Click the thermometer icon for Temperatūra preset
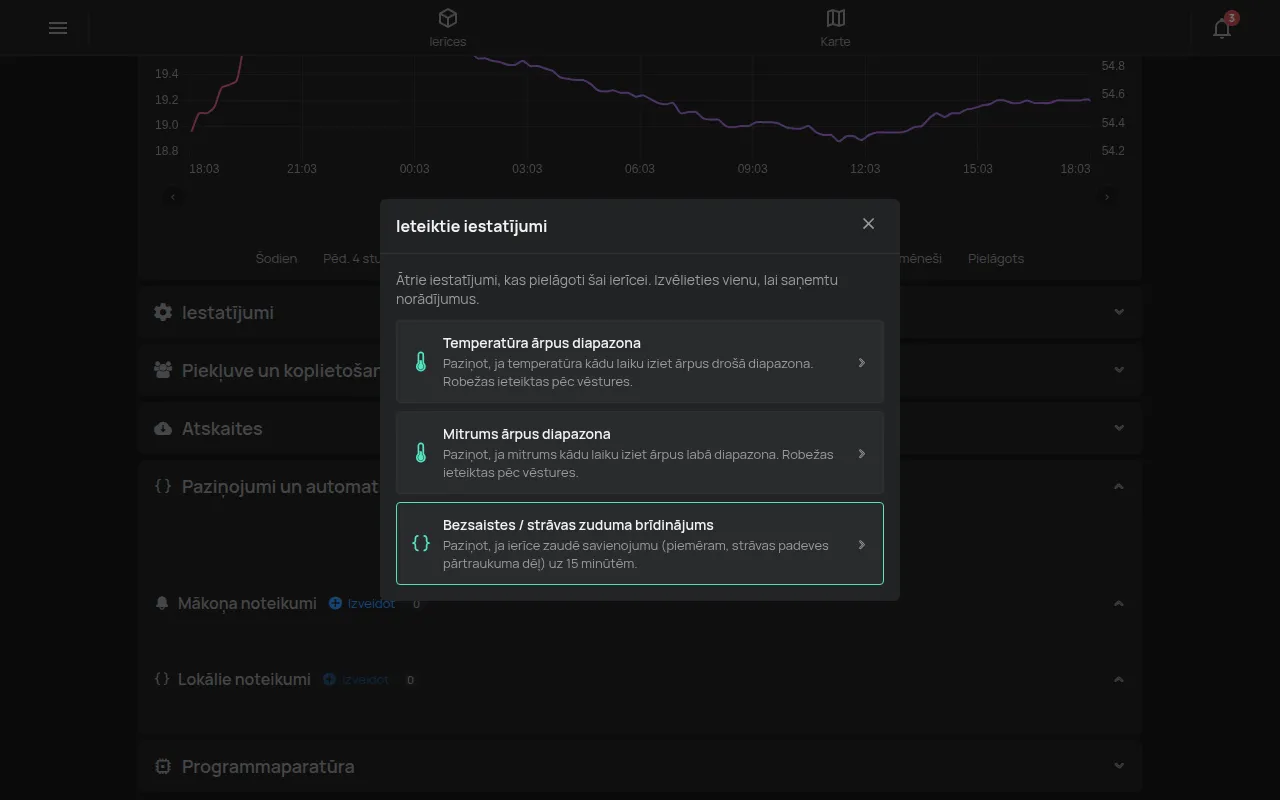Viewport: 1280px width, 800px height. (x=421, y=362)
